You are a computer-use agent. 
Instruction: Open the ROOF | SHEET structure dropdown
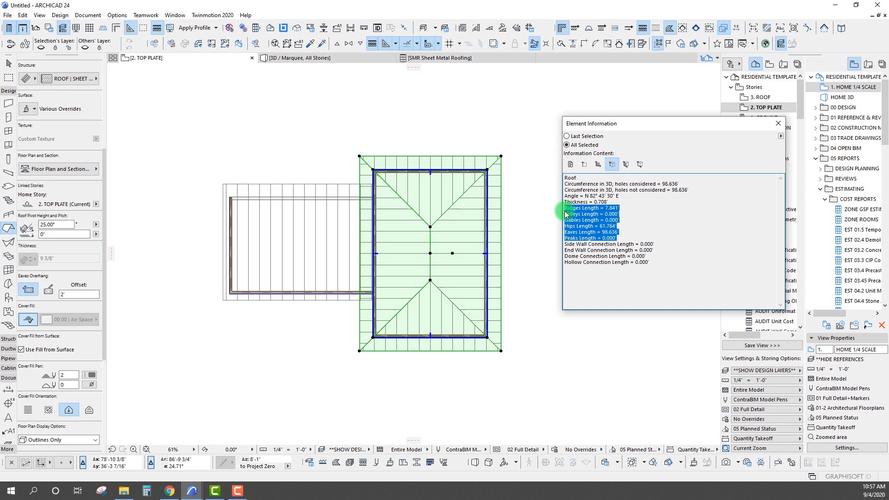click(x=70, y=78)
